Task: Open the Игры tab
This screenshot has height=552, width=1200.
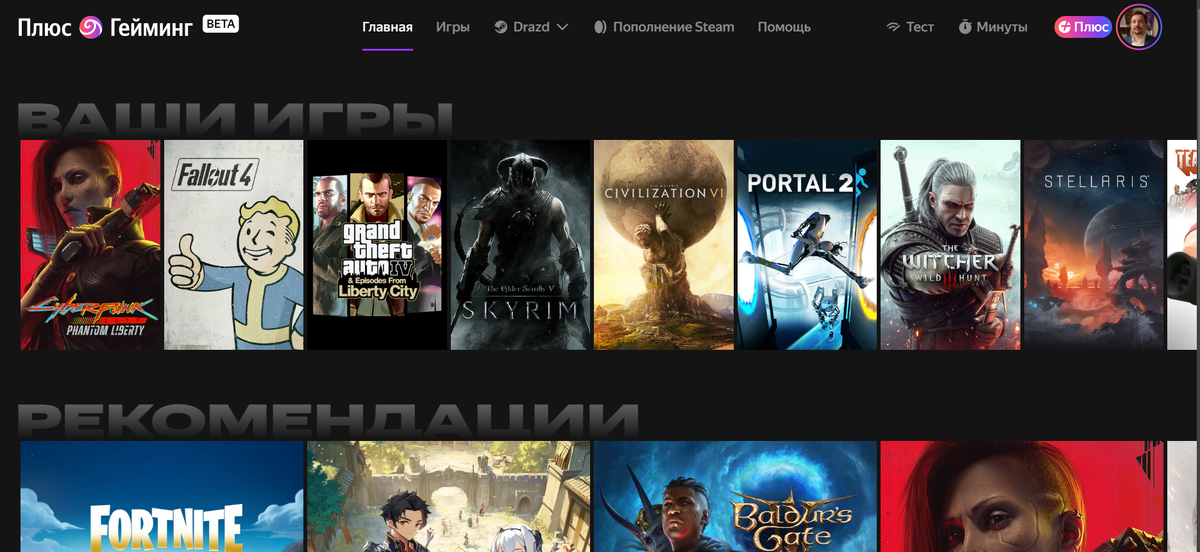Action: (453, 27)
